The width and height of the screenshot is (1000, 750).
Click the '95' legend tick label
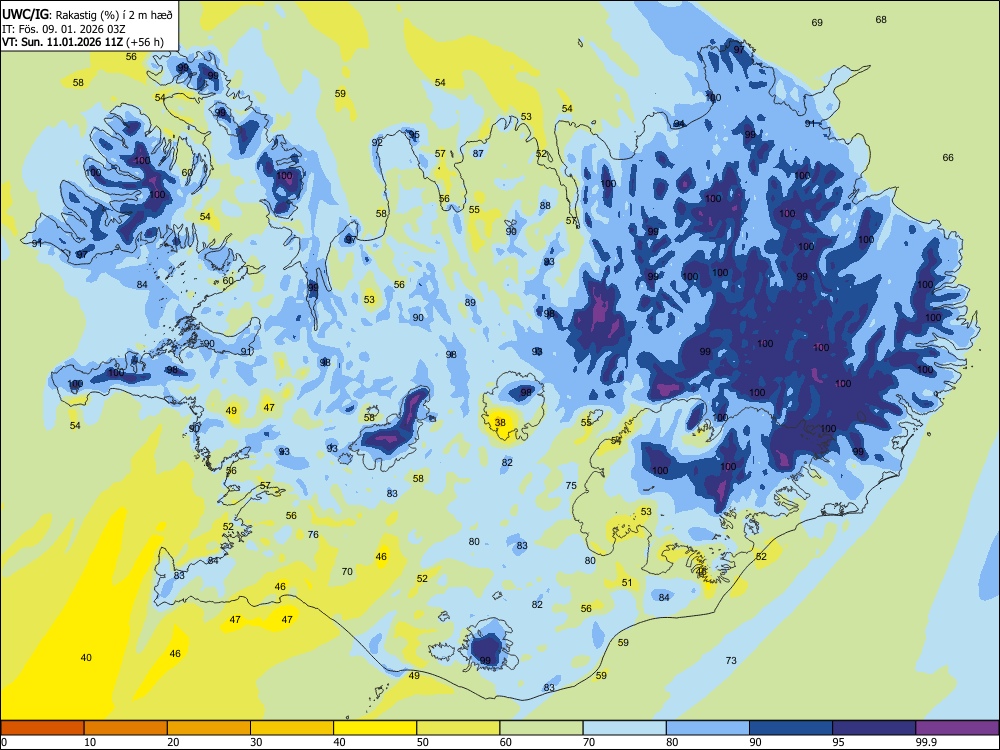coord(839,742)
